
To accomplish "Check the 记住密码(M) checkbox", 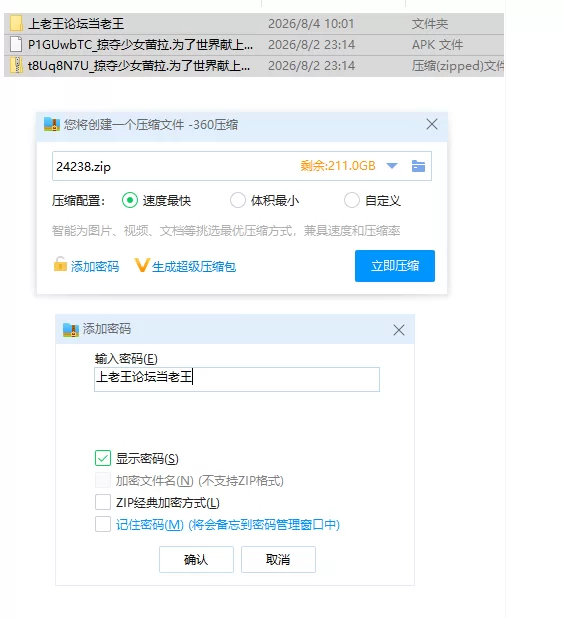I will [103, 525].
